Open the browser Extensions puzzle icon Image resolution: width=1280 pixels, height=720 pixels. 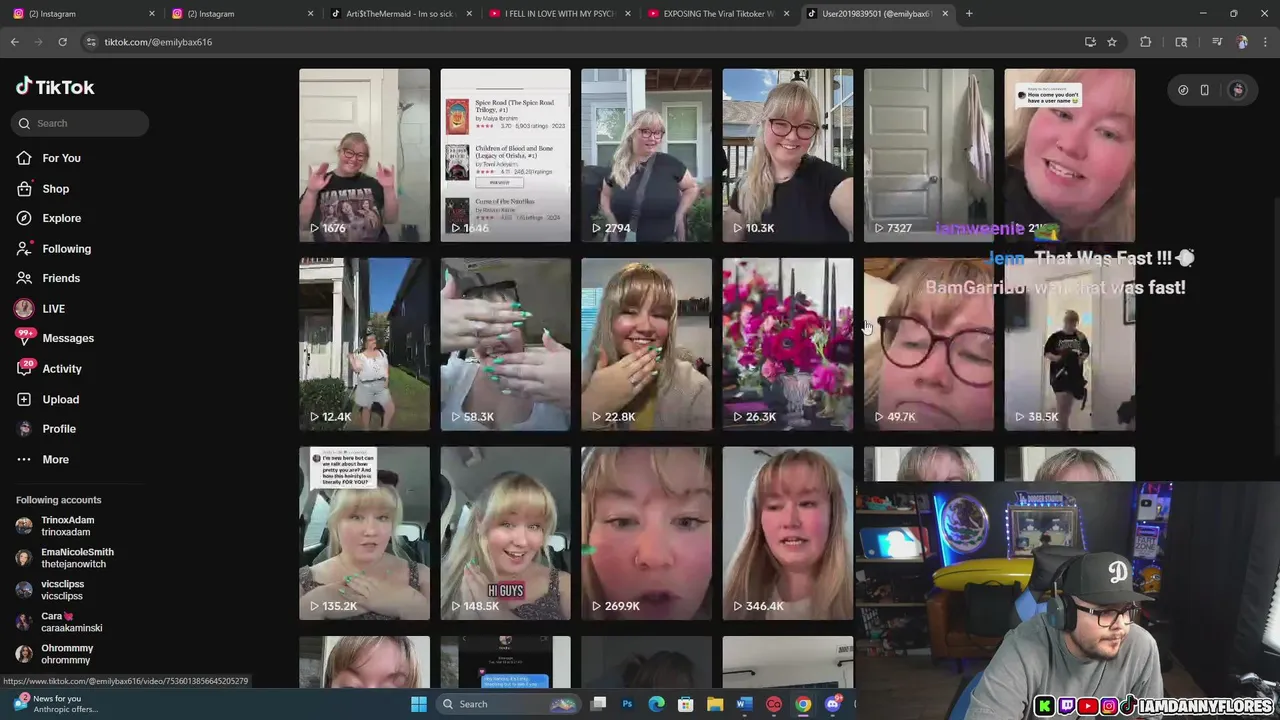1146,42
